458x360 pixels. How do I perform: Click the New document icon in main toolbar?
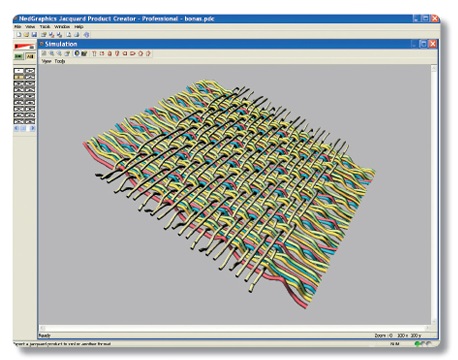pos(19,34)
